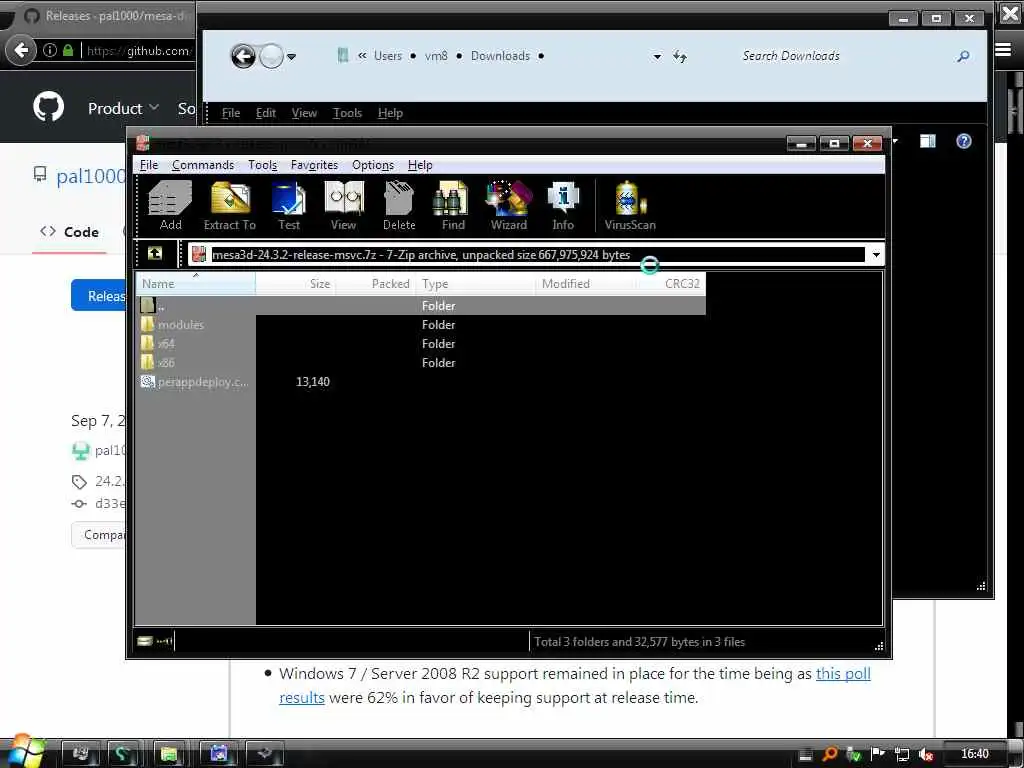Viewport: 1024px width, 768px height.
Task: Open Explorer recent locations dropdown arrow
Action: pos(291,57)
